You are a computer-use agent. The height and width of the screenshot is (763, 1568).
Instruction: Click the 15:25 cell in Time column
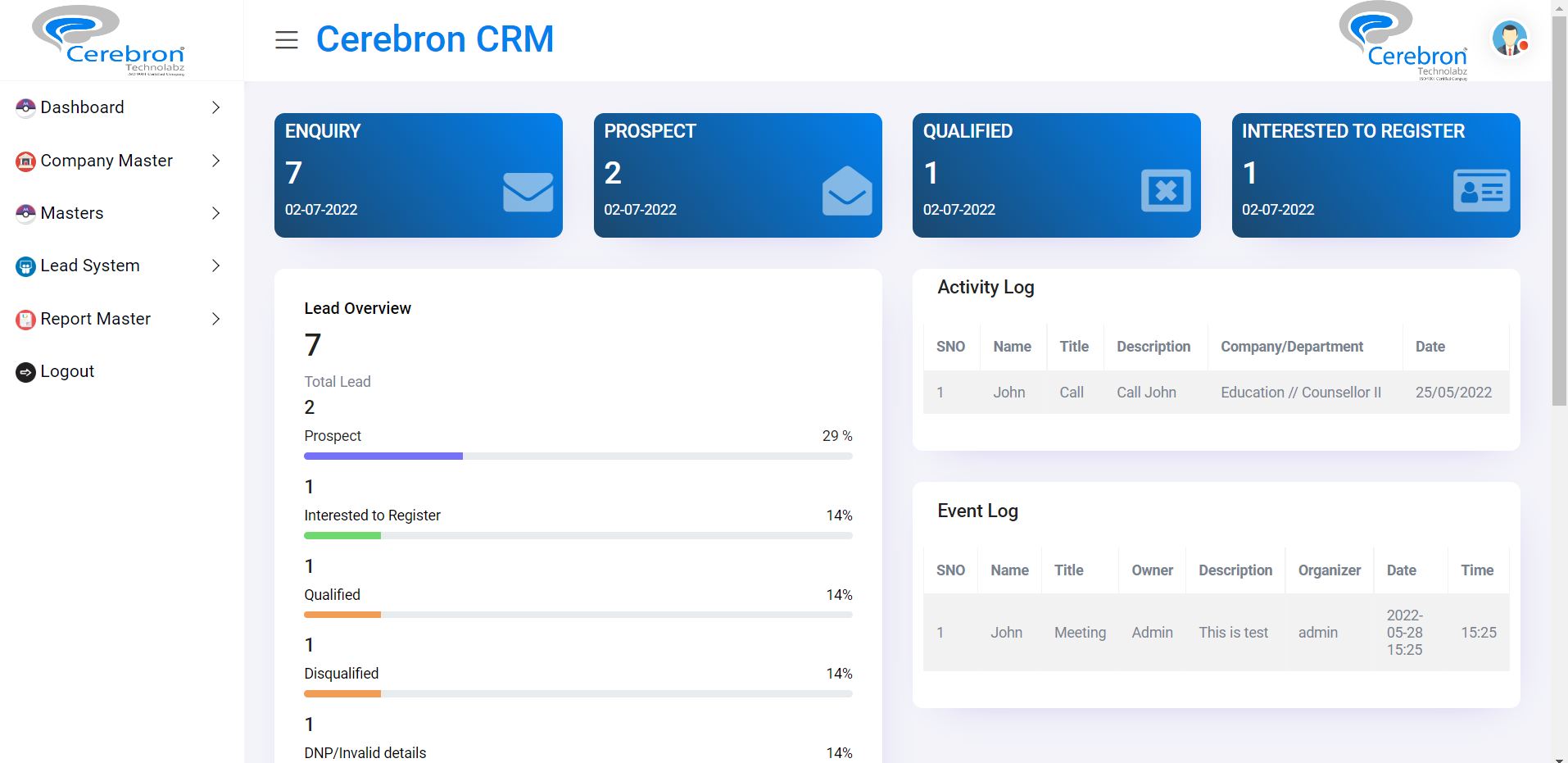point(1479,633)
